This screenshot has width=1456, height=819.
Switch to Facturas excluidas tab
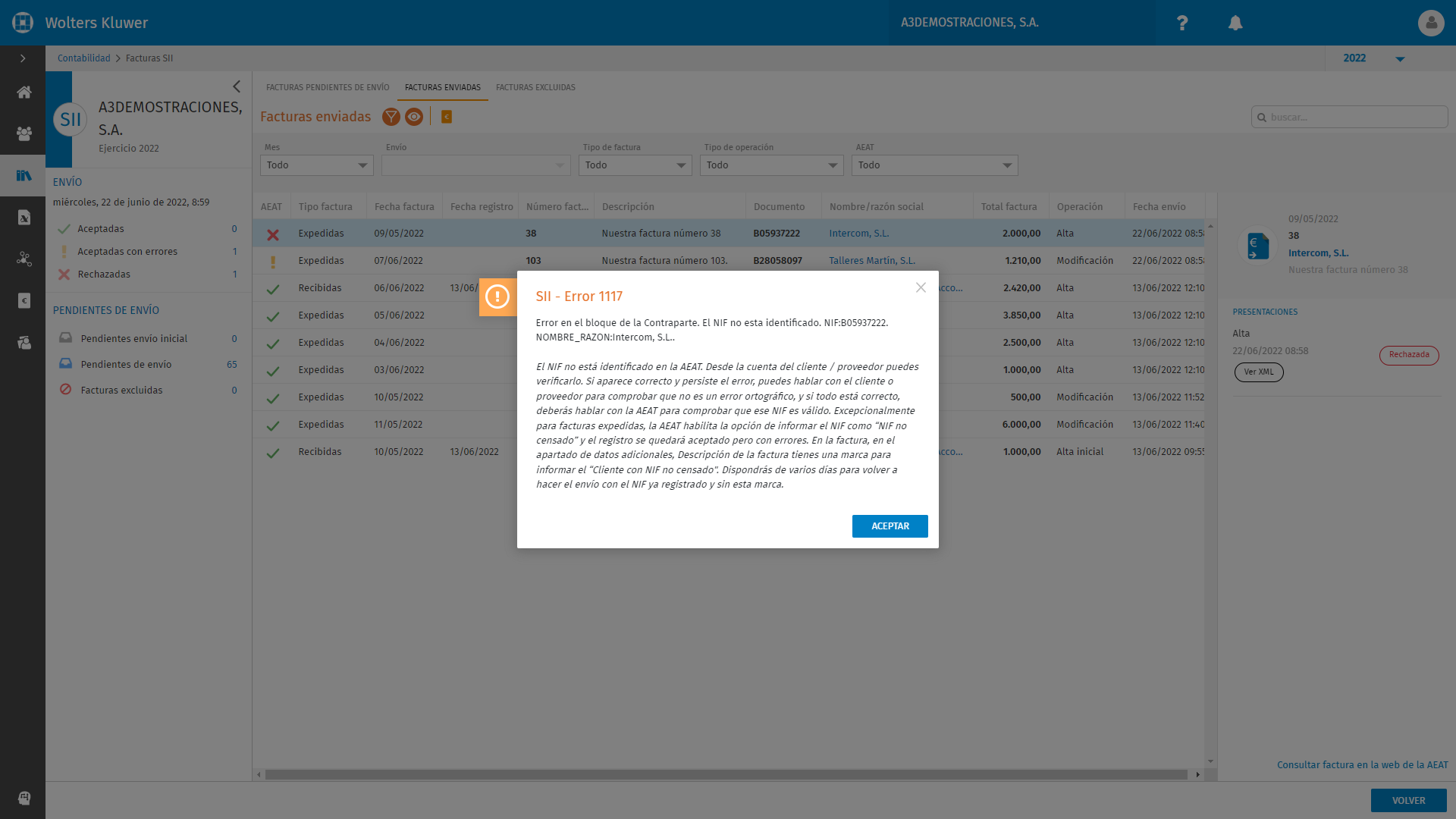(535, 87)
